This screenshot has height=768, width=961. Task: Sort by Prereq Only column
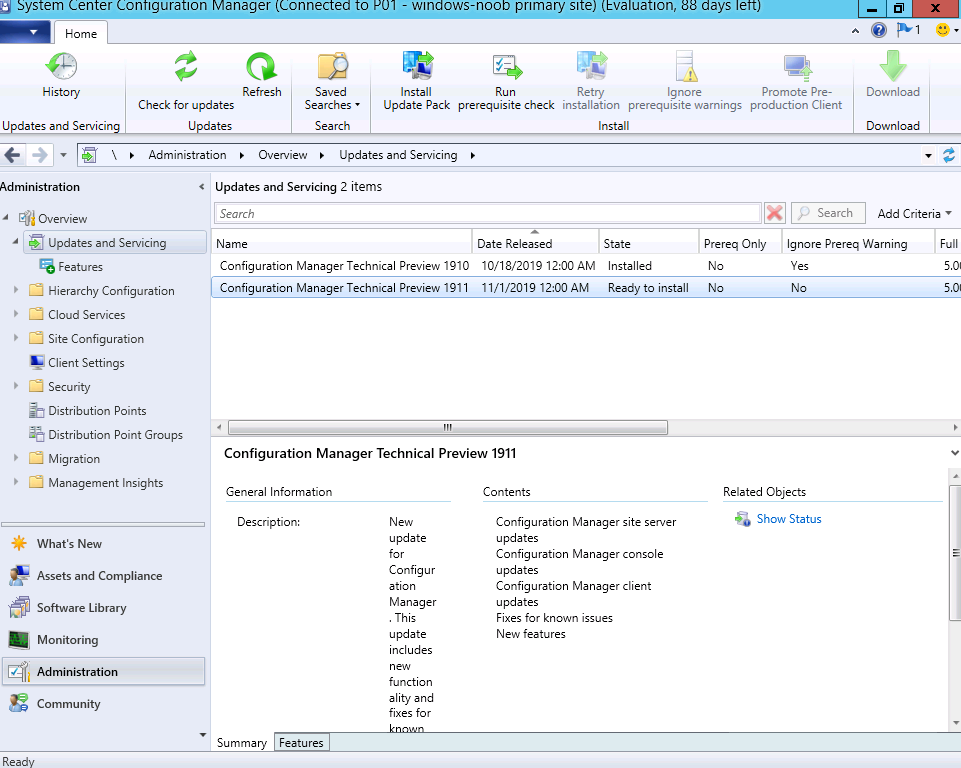(740, 243)
